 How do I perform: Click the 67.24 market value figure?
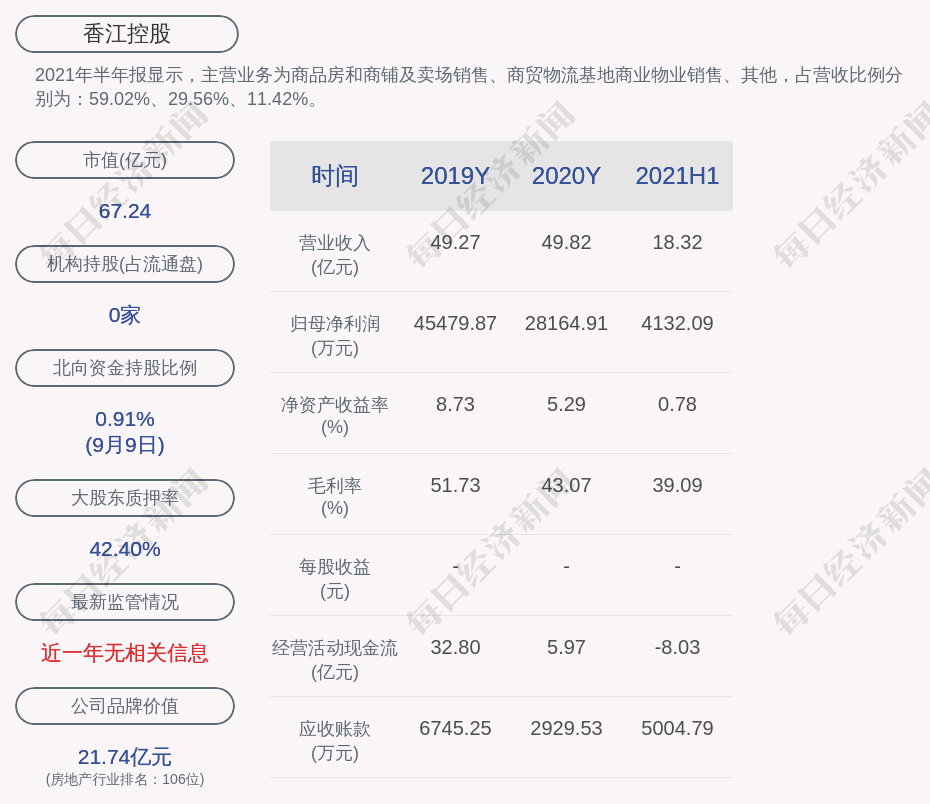pyautogui.click(x=125, y=211)
